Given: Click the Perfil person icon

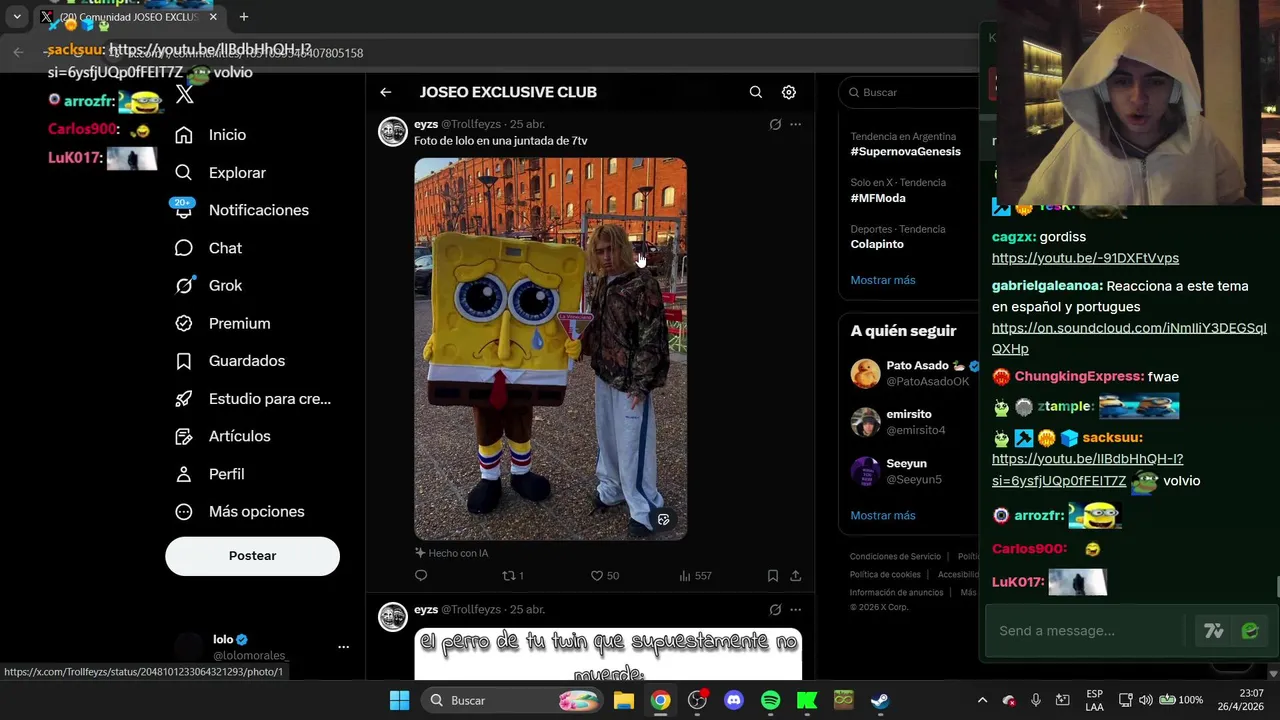Looking at the screenshot, I should coord(184,474).
